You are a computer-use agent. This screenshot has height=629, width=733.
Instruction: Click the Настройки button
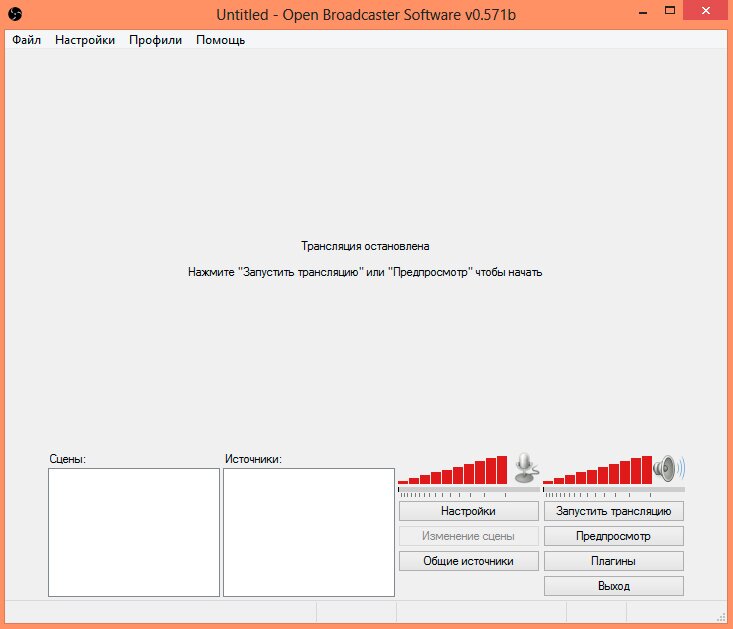(x=468, y=511)
